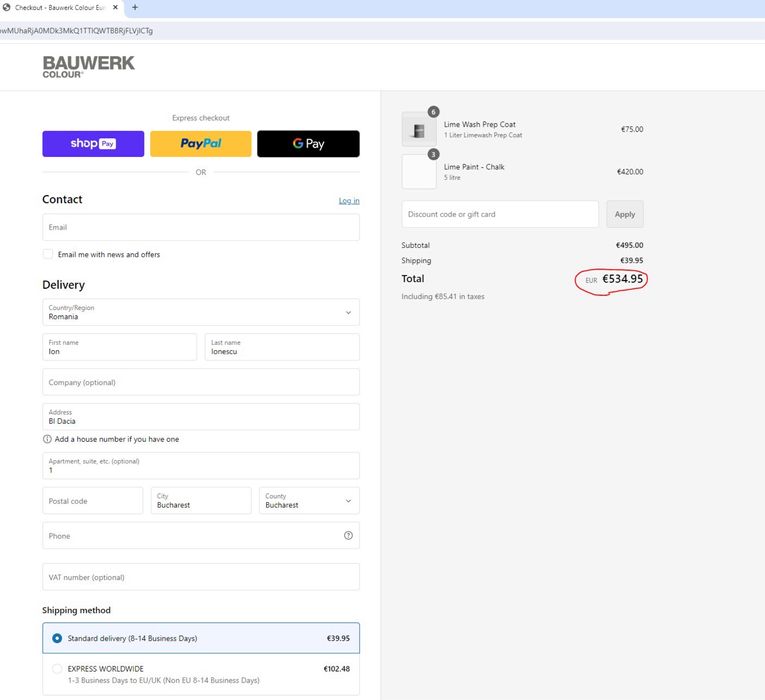This screenshot has height=700, width=765.
Task: Click the Lime Paint Chalk product thumbnail
Action: (x=419, y=171)
